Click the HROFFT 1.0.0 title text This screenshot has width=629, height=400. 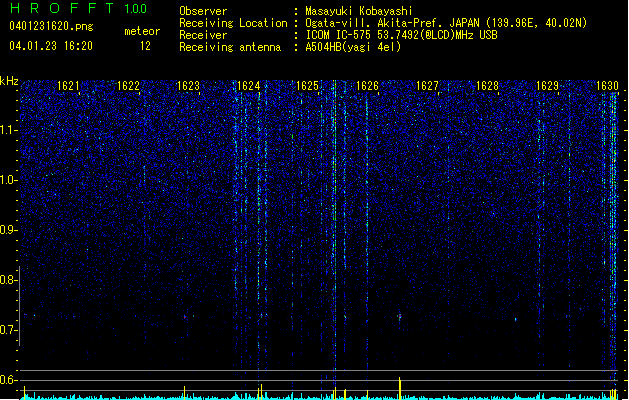78,8
